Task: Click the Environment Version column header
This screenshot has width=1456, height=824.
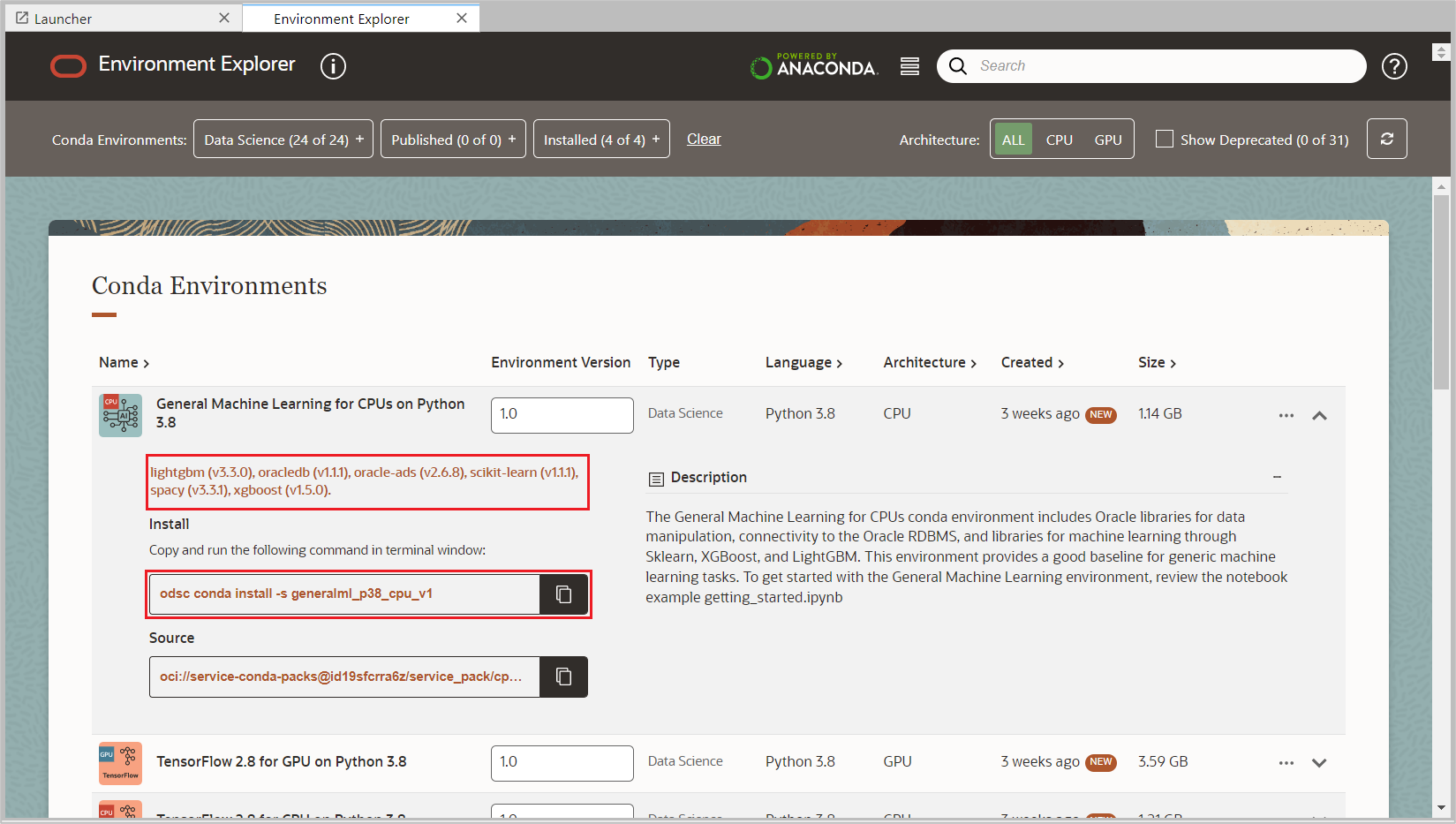Action: (x=561, y=363)
